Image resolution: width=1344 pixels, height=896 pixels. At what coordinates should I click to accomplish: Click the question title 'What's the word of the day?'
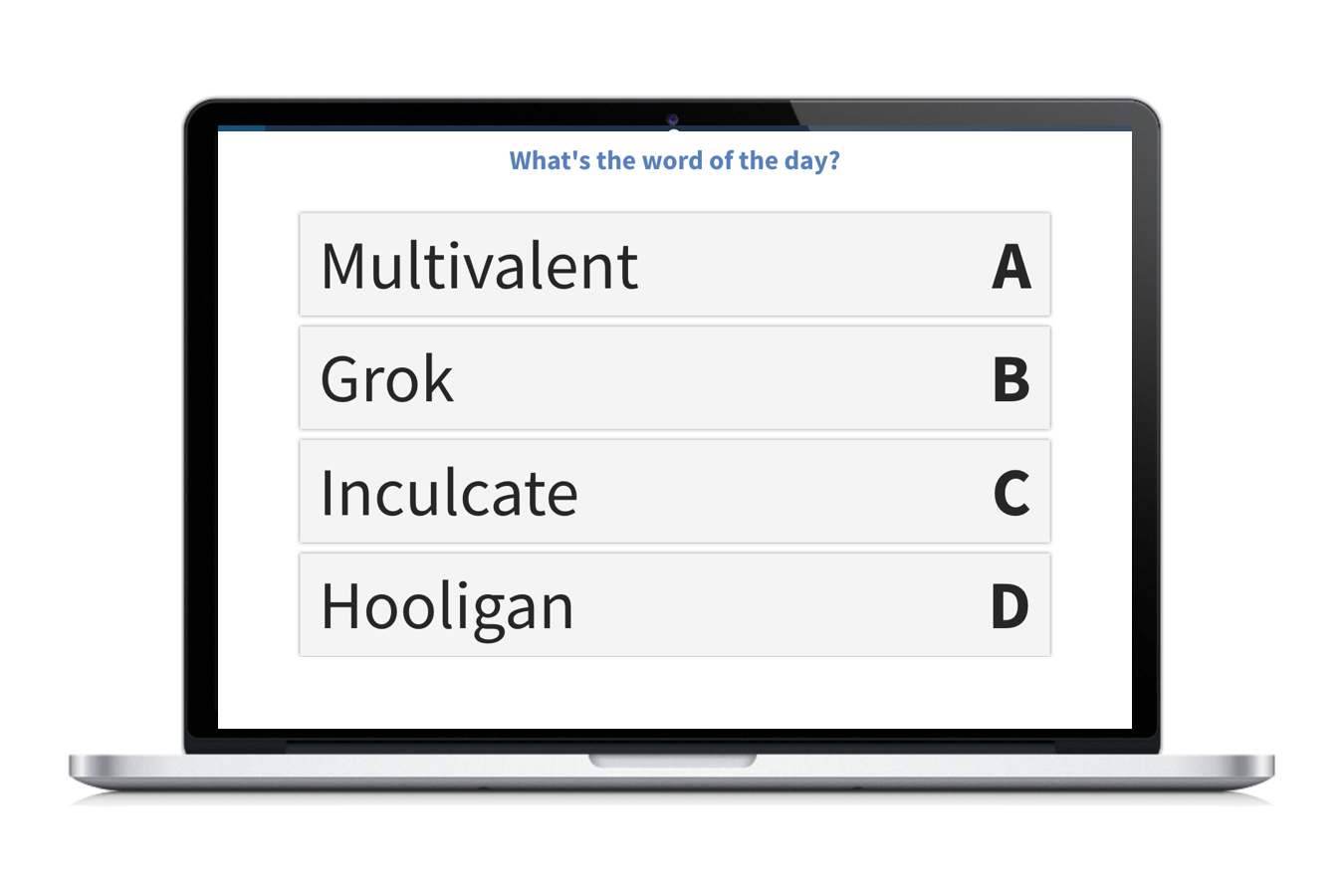coord(674,160)
